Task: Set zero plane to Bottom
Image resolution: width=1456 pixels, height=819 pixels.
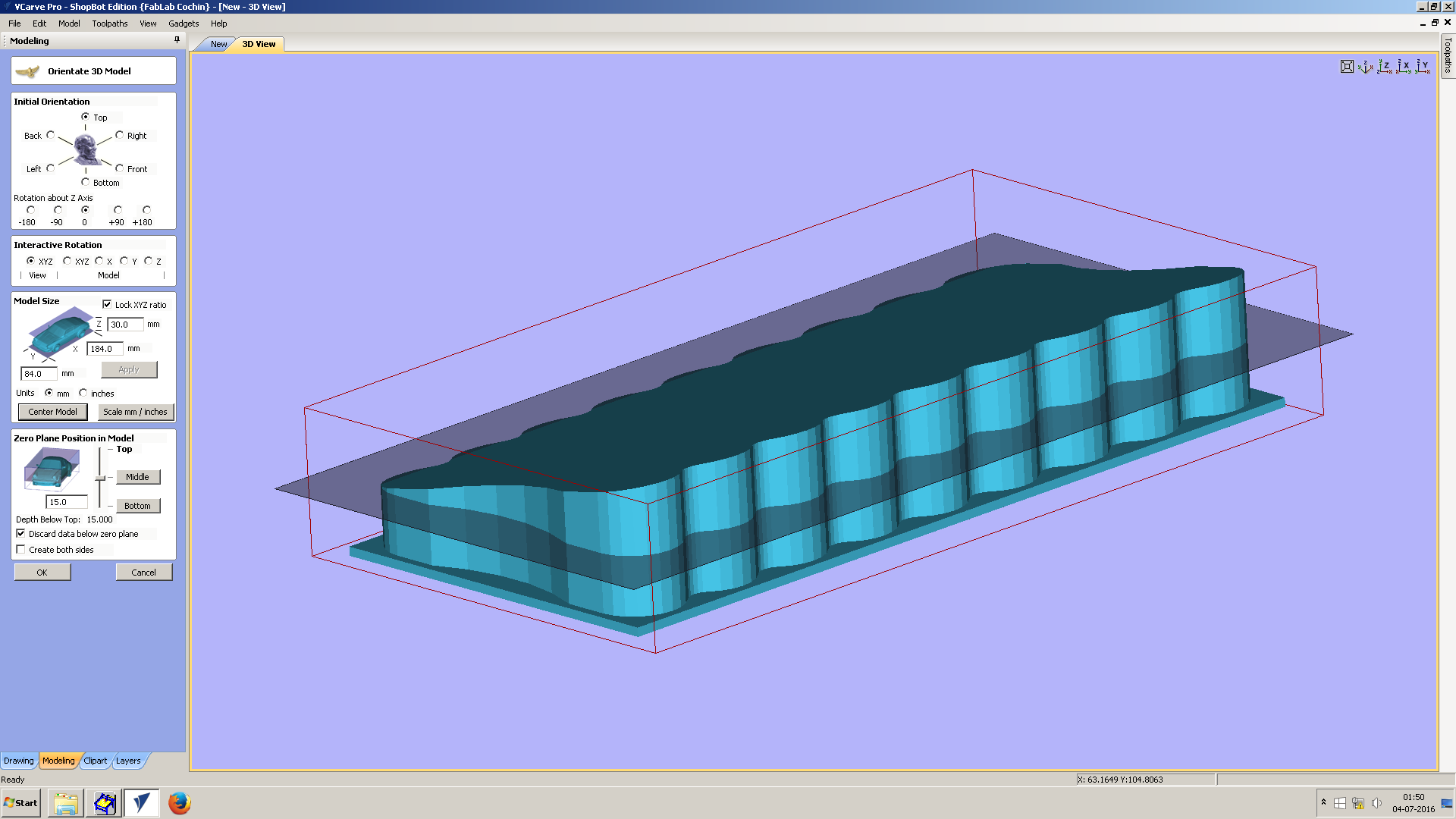Action: [x=137, y=506]
